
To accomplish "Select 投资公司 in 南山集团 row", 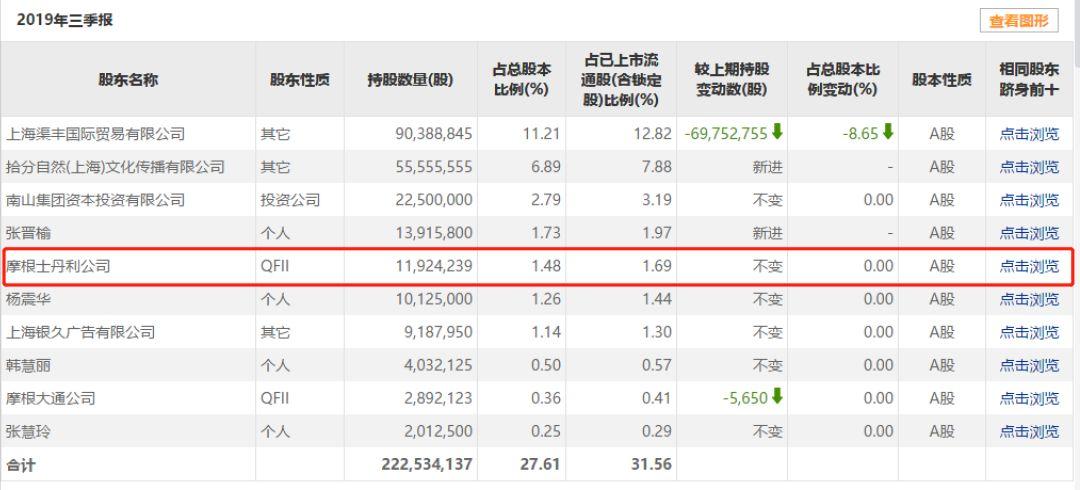I will click(x=290, y=200).
